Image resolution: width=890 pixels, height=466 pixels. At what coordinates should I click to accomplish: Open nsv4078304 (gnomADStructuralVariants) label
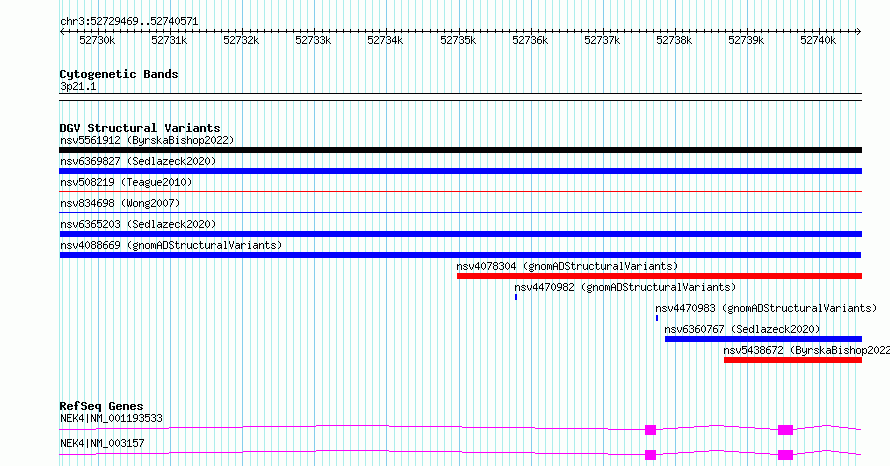(x=567, y=266)
